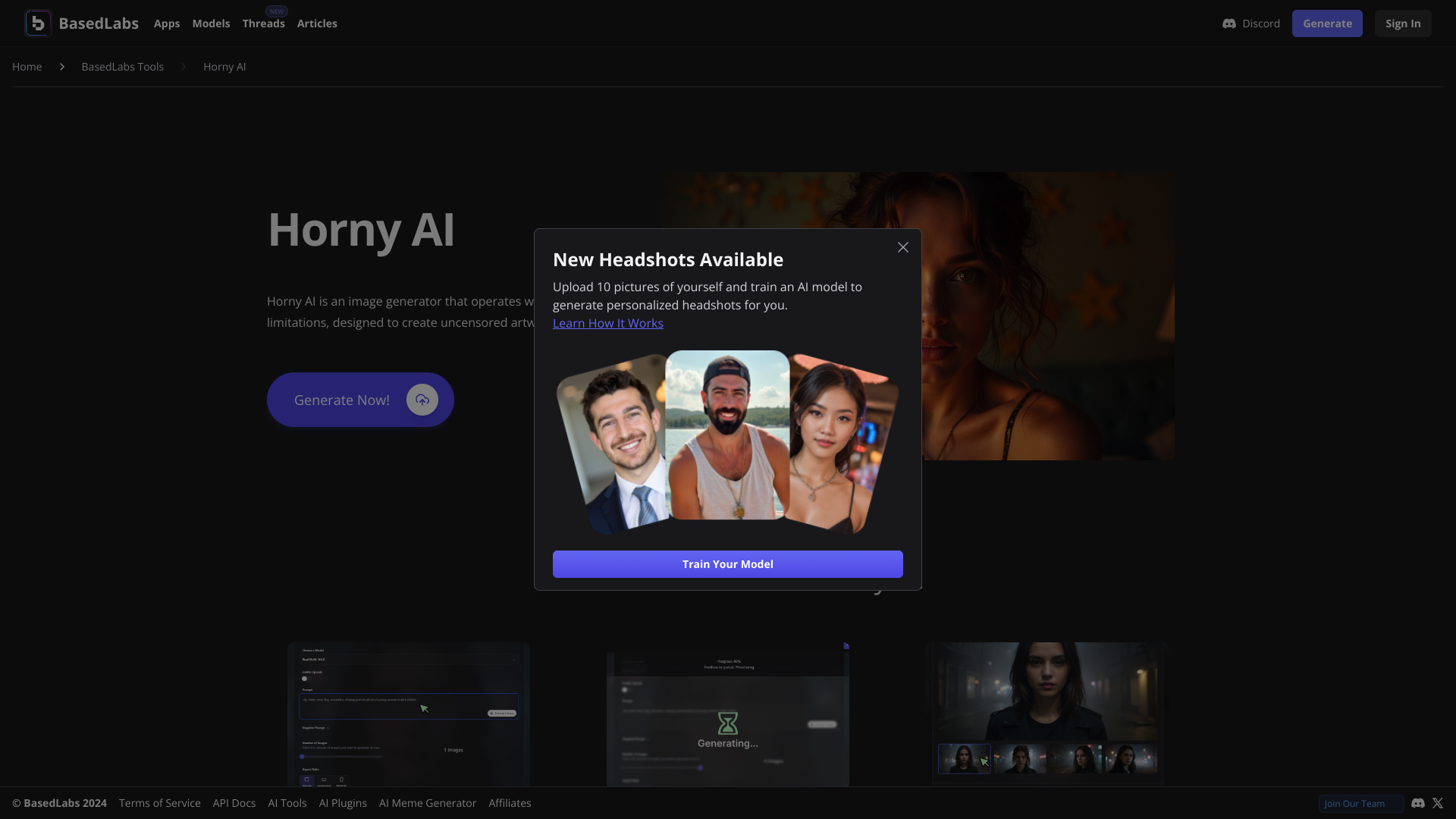Open the Articles page
Viewport: 1456px width, 819px height.
pyautogui.click(x=317, y=24)
